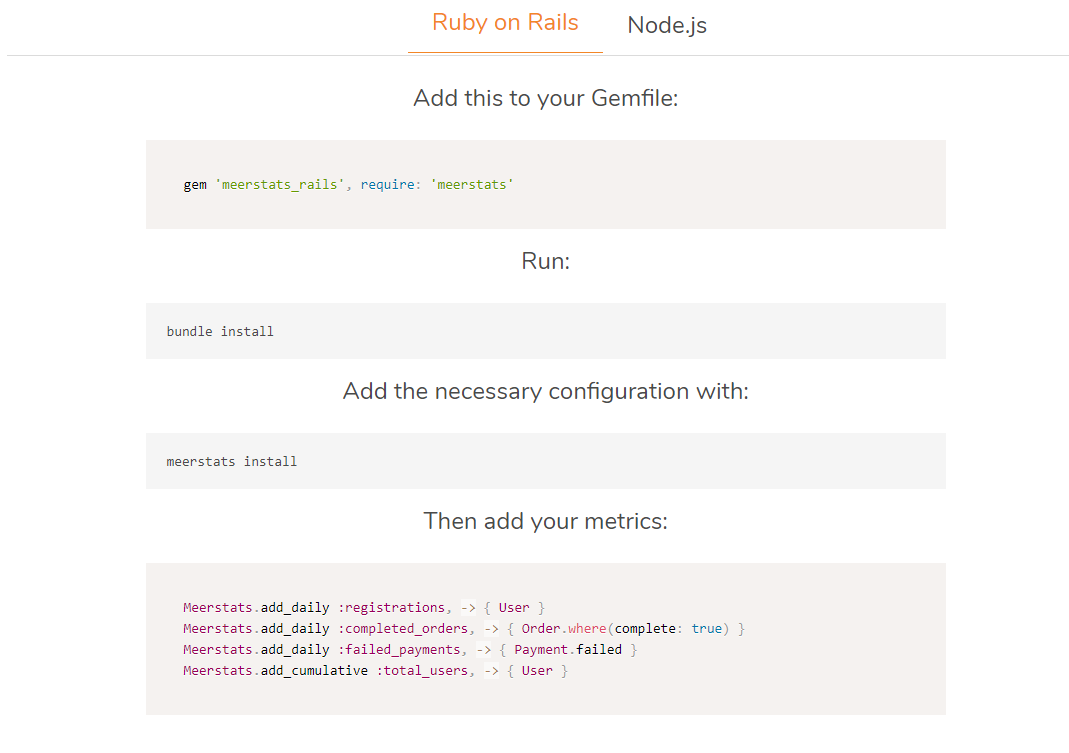Click the "Add this to your Gemfile:" heading
Viewport: 1069px width, 753px height.
coord(545,98)
